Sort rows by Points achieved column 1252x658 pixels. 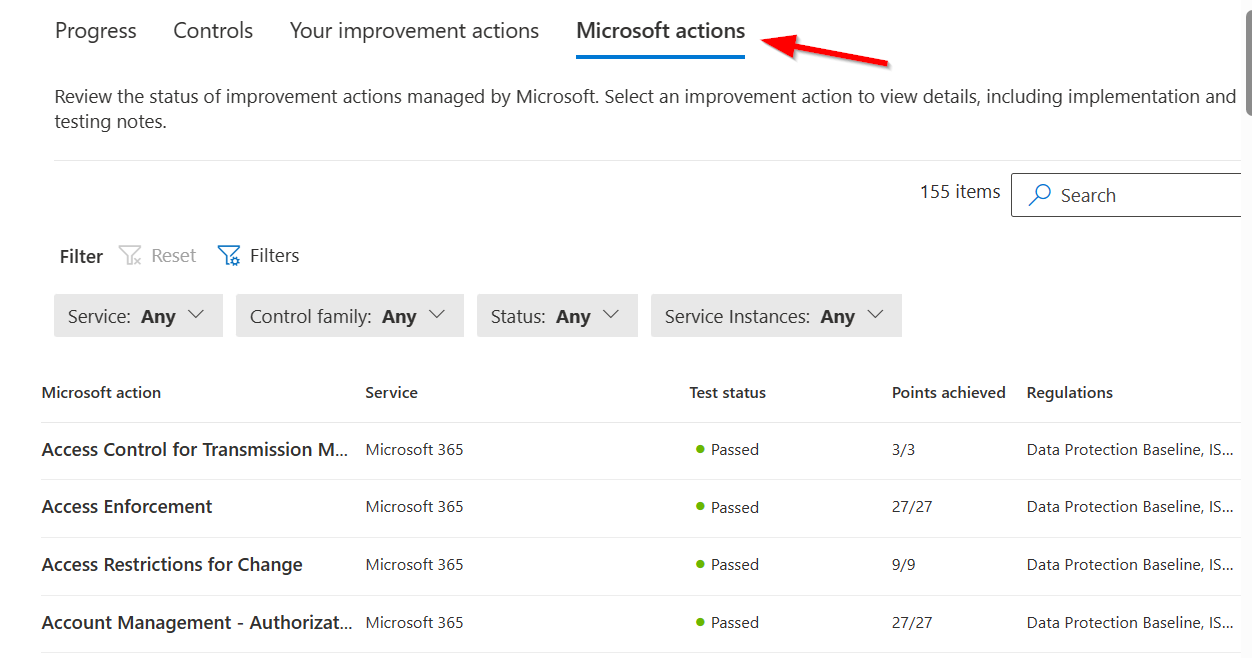[x=948, y=392]
